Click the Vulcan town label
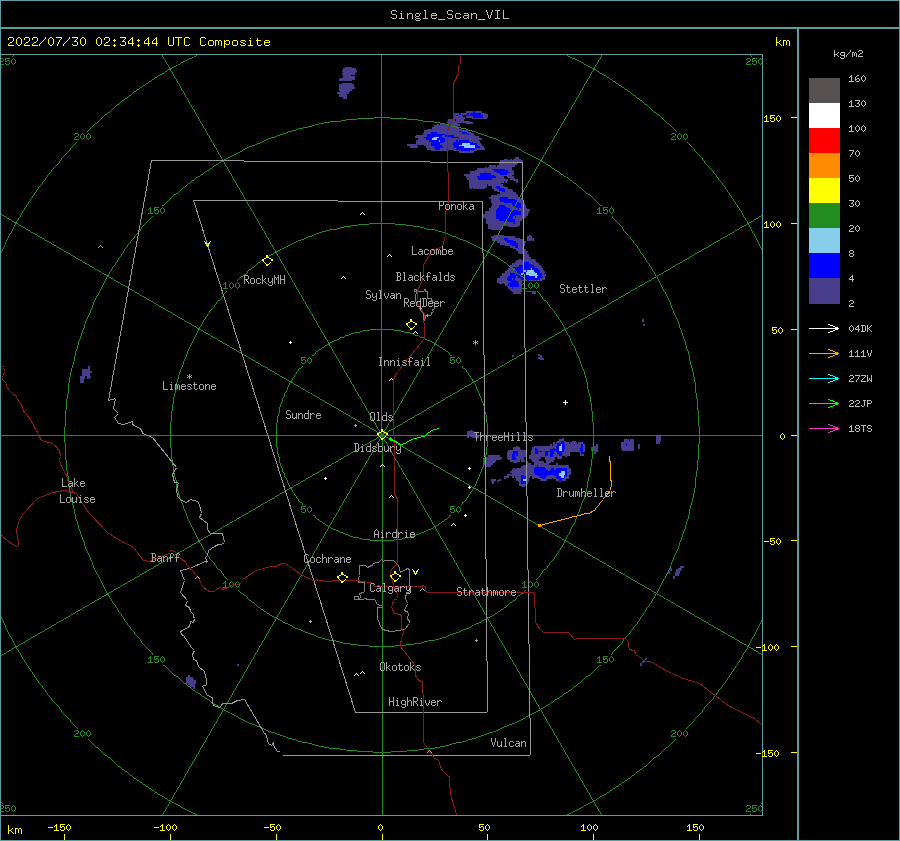900x841 pixels. point(508,743)
